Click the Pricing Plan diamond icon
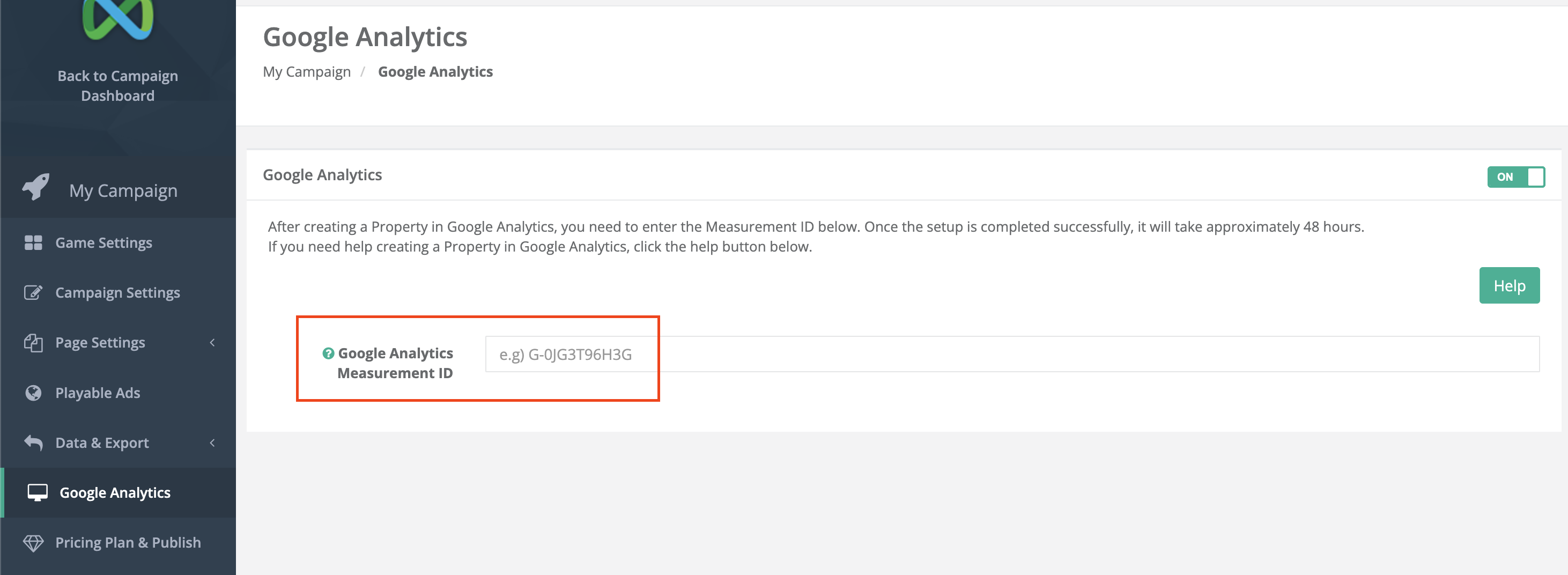The width and height of the screenshot is (1568, 575). pos(33,543)
